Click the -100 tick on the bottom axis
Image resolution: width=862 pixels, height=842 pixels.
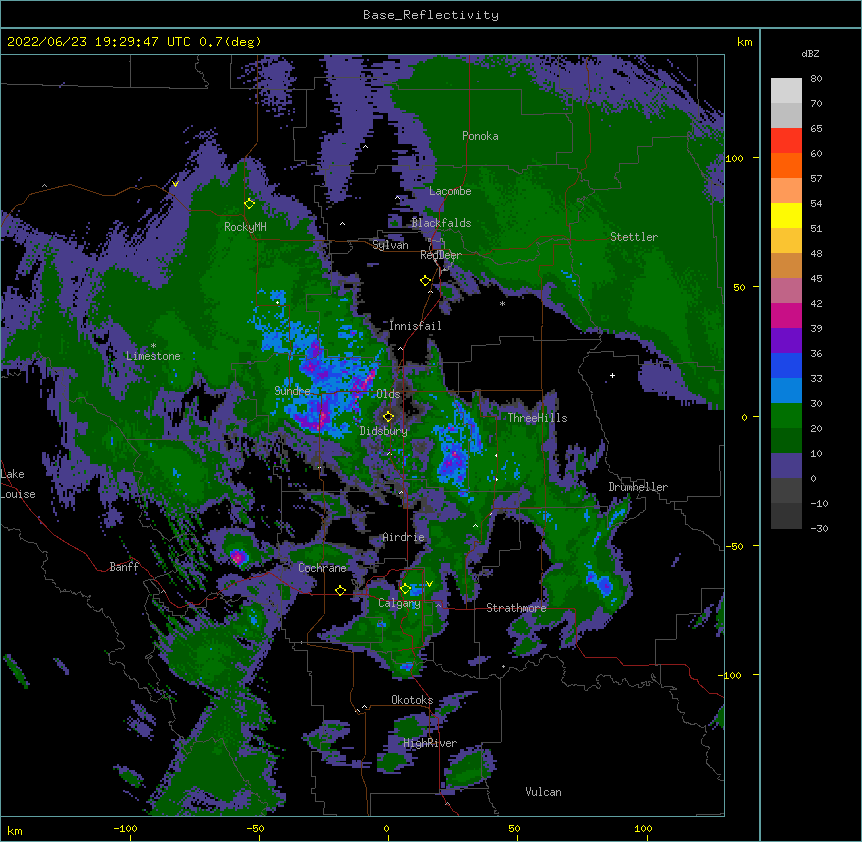click(x=125, y=829)
